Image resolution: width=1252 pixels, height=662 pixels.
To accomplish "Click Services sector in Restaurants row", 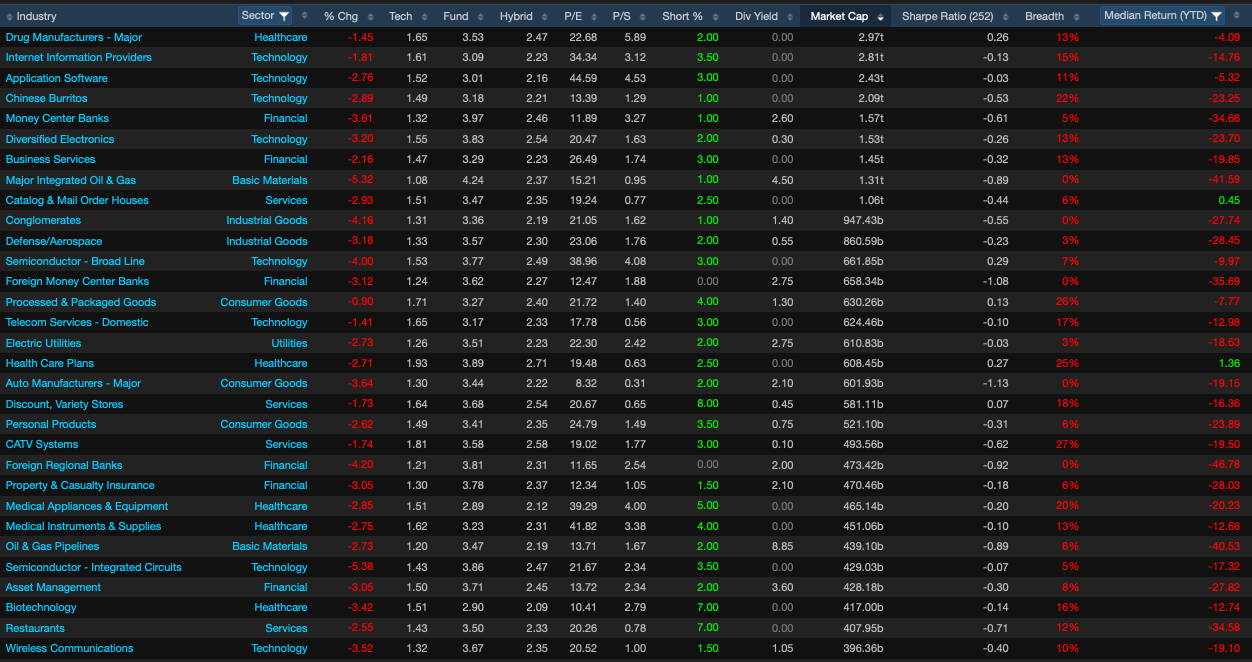I will tap(287, 628).
